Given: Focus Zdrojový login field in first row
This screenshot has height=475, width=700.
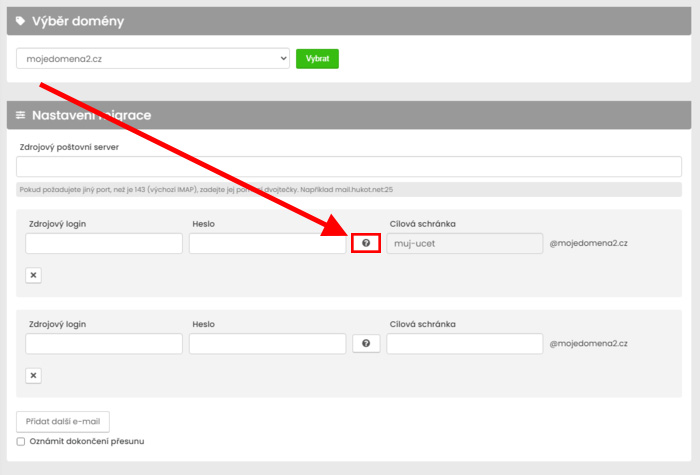Looking at the screenshot, I should pos(104,243).
